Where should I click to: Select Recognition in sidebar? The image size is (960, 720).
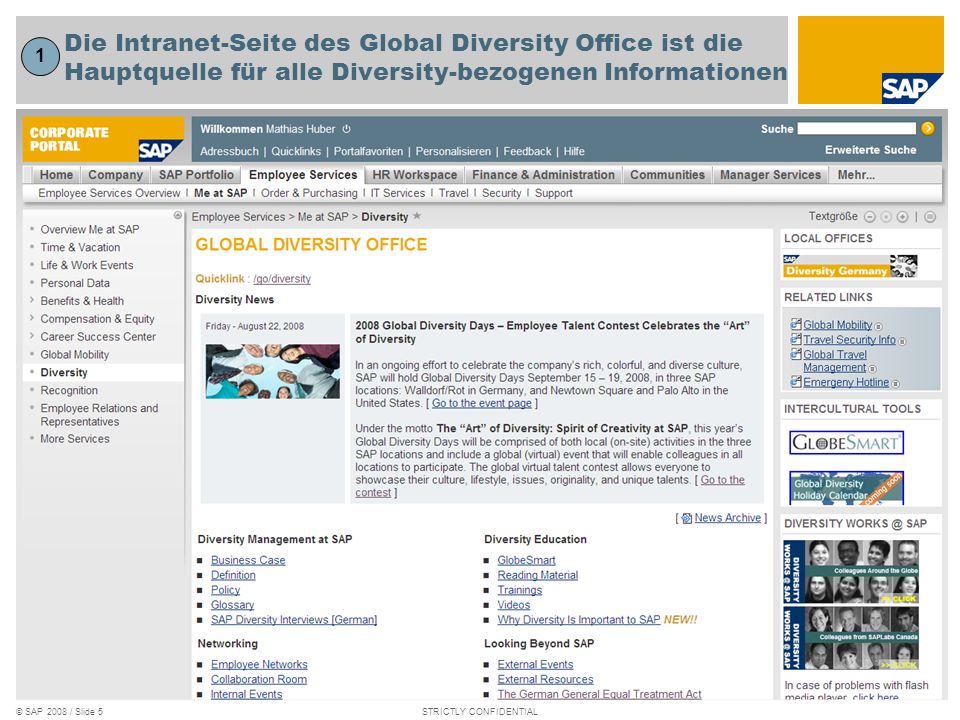coord(69,391)
